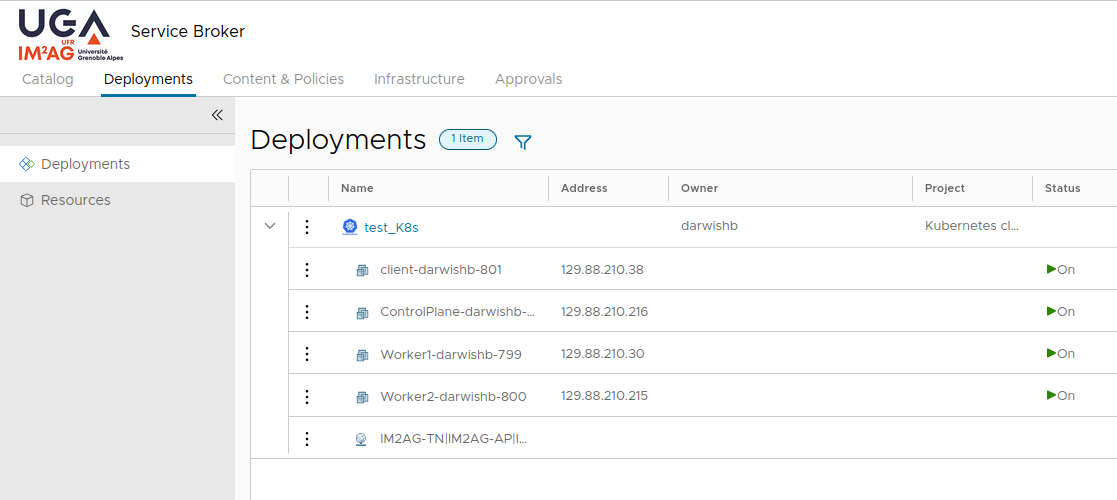Screen dimensions: 1117x500
Task: Open three-dot menu for Worker1-darwishb-799
Action: [x=307, y=354]
